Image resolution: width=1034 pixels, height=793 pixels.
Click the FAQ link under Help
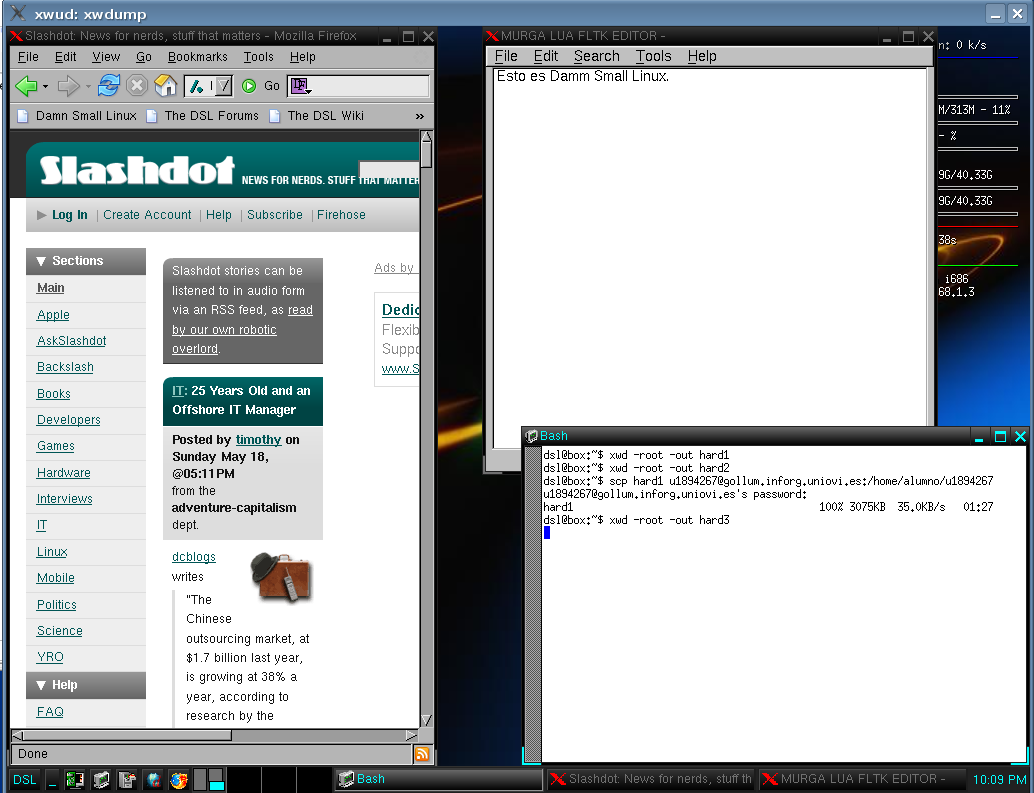[50, 712]
